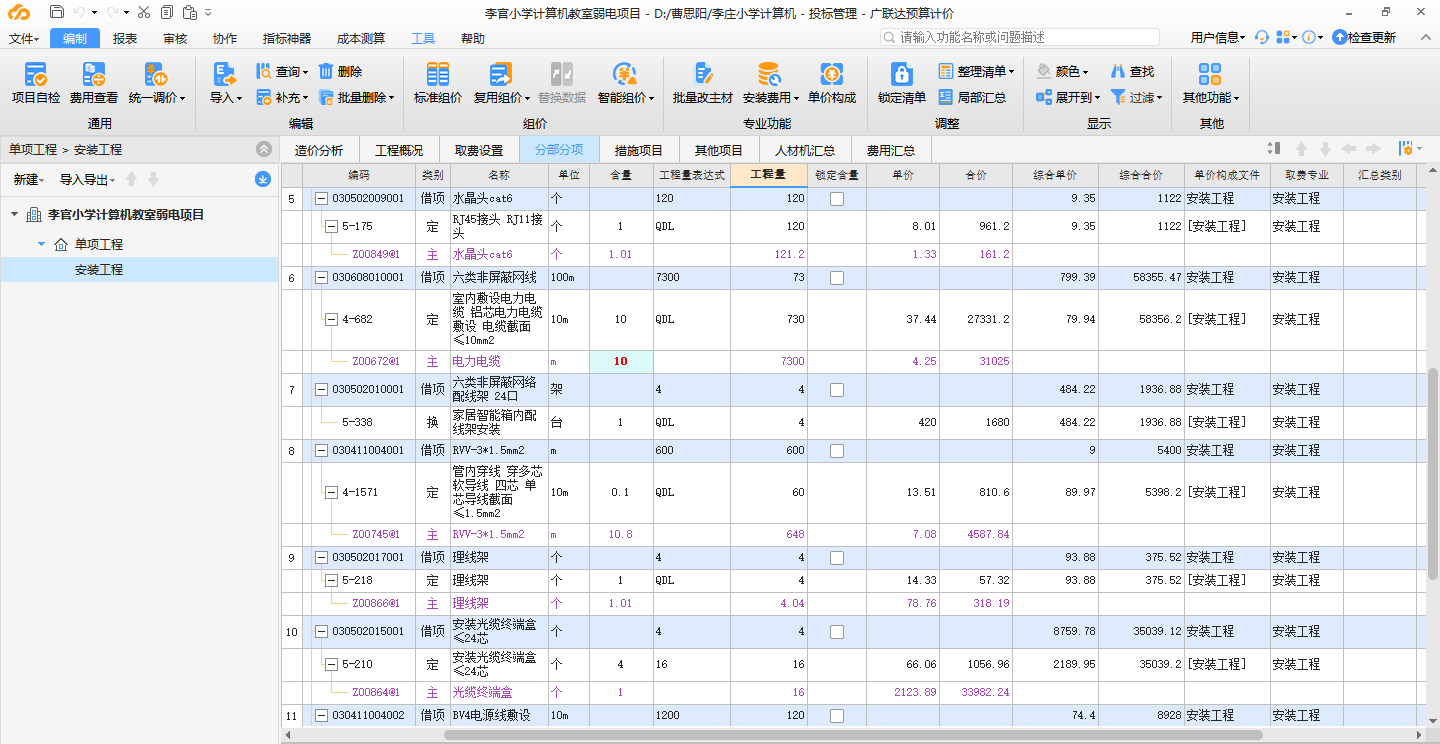The height and width of the screenshot is (744, 1440).
Task: Select the highlighted 含量 cell showing 10
Action: coord(620,361)
